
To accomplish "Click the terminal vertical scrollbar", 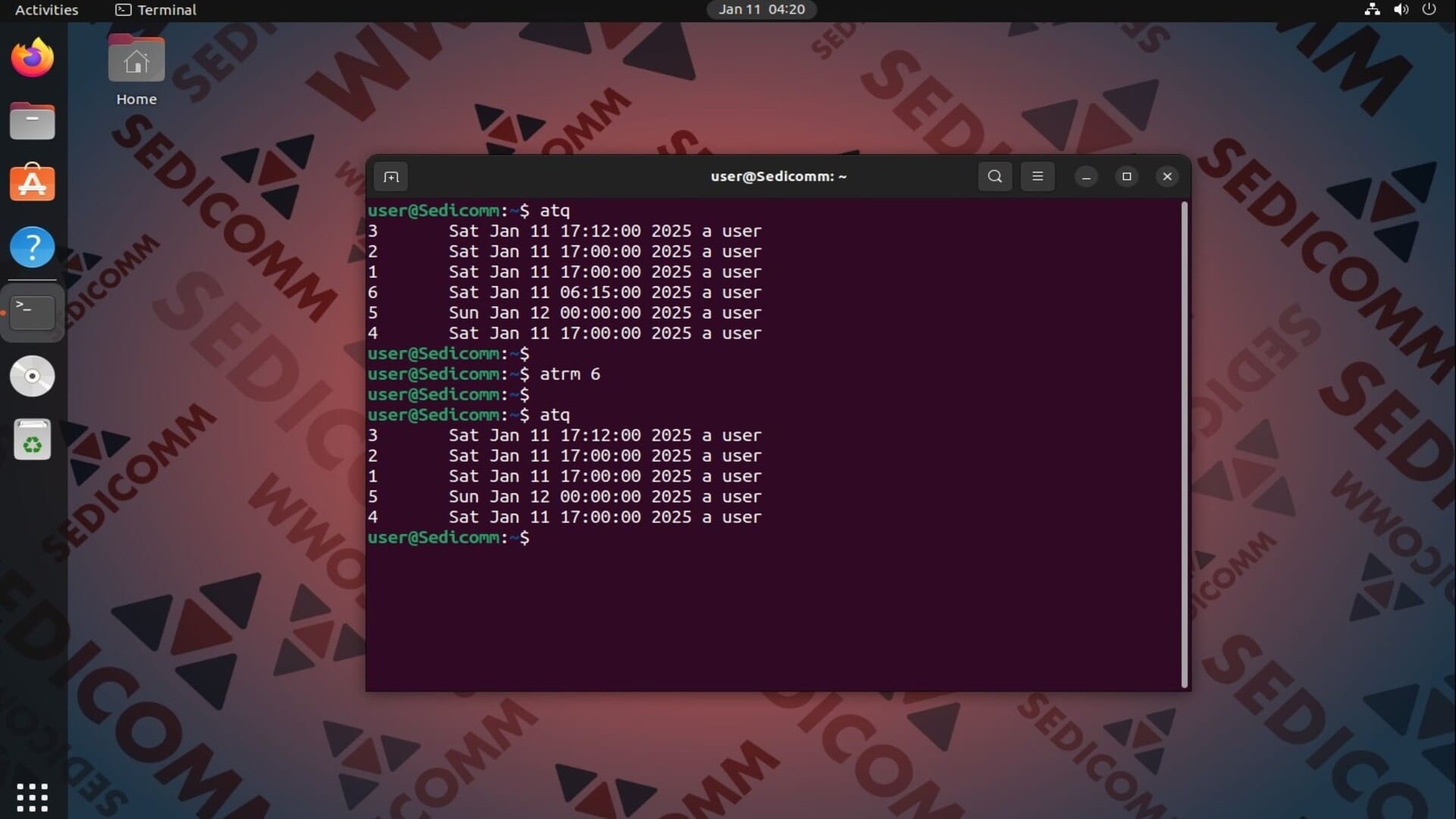I will click(x=1185, y=444).
